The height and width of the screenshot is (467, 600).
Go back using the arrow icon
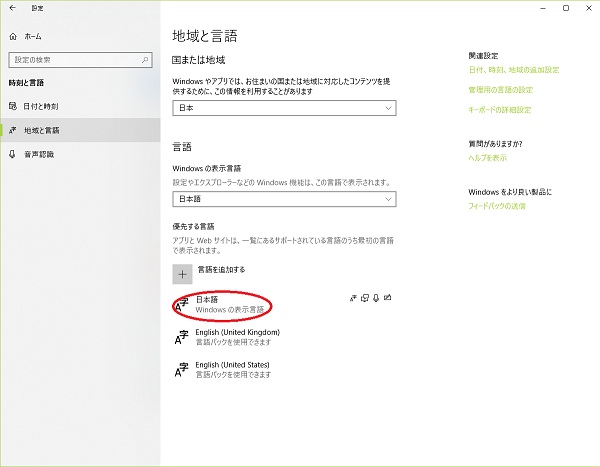click(13, 8)
